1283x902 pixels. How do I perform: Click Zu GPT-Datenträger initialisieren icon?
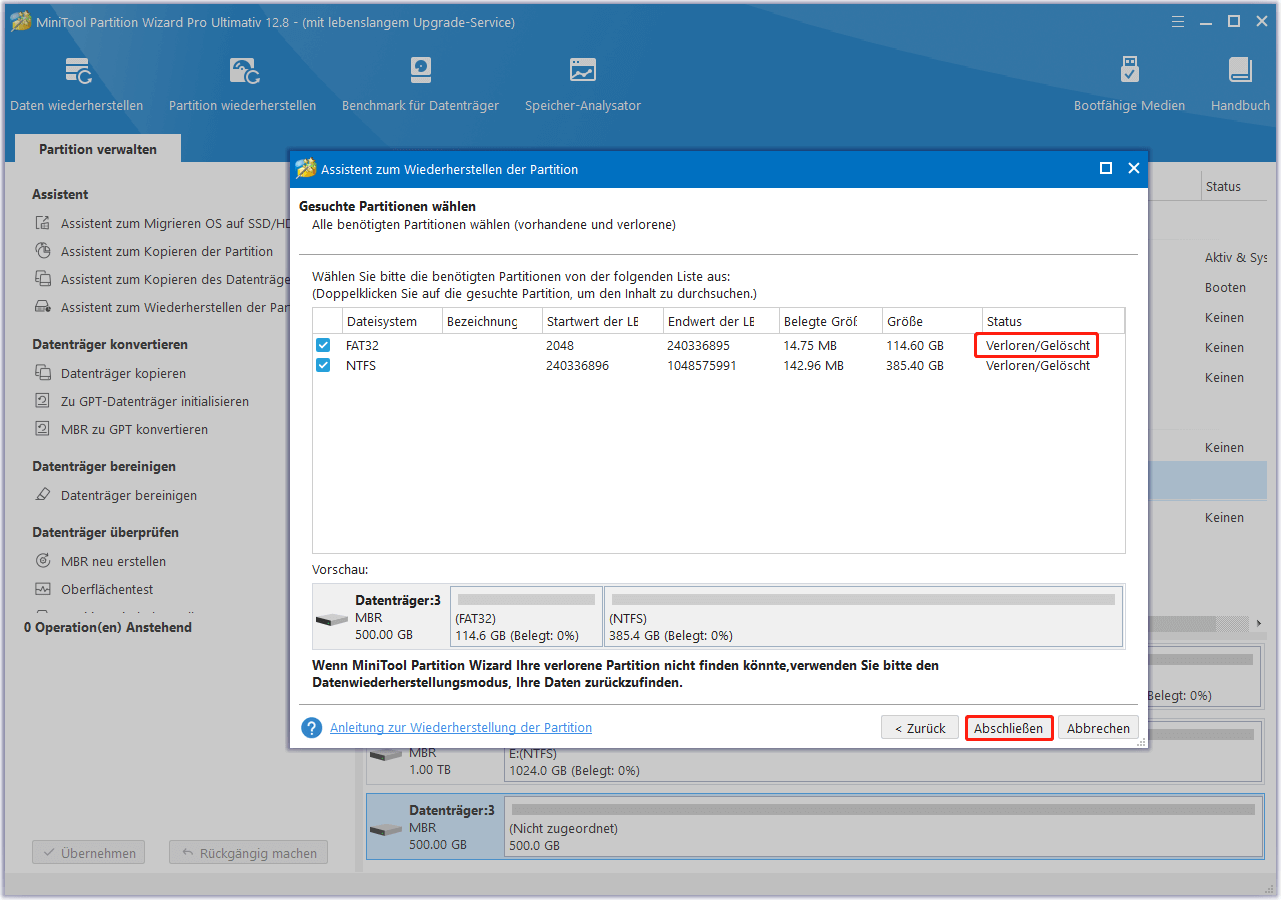pyautogui.click(x=43, y=402)
